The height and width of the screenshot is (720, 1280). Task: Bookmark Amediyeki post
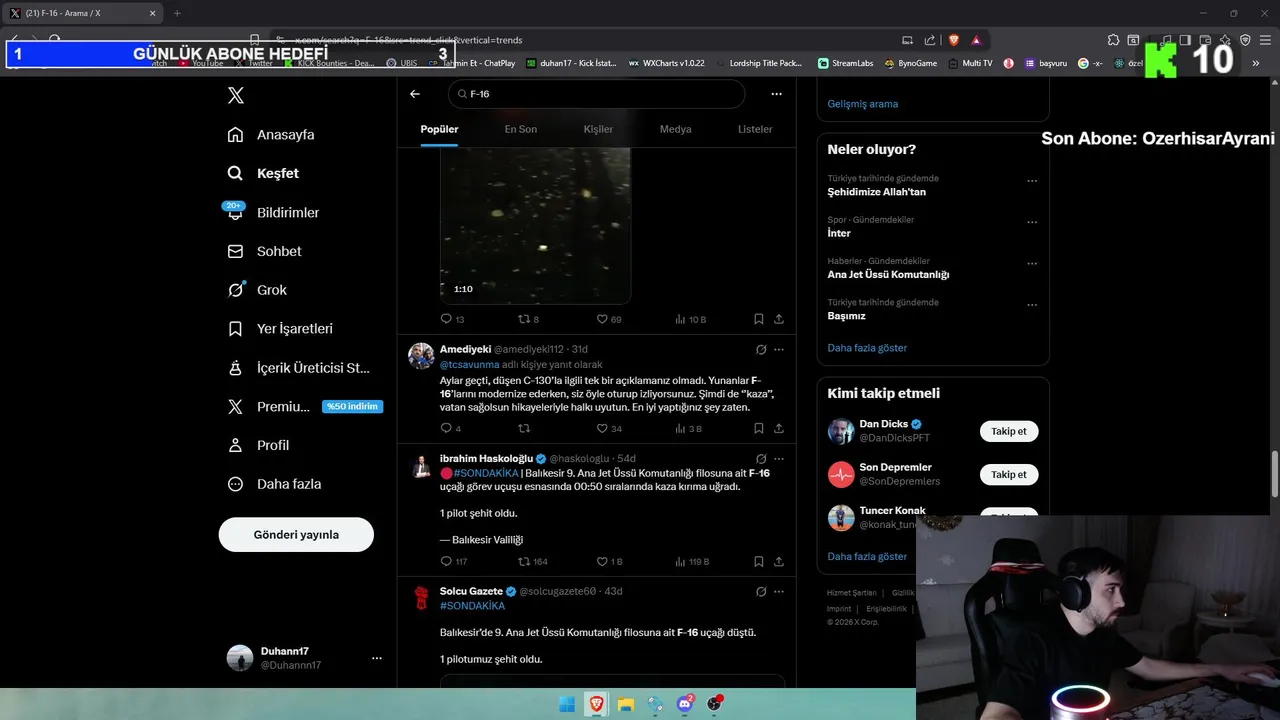(759, 428)
